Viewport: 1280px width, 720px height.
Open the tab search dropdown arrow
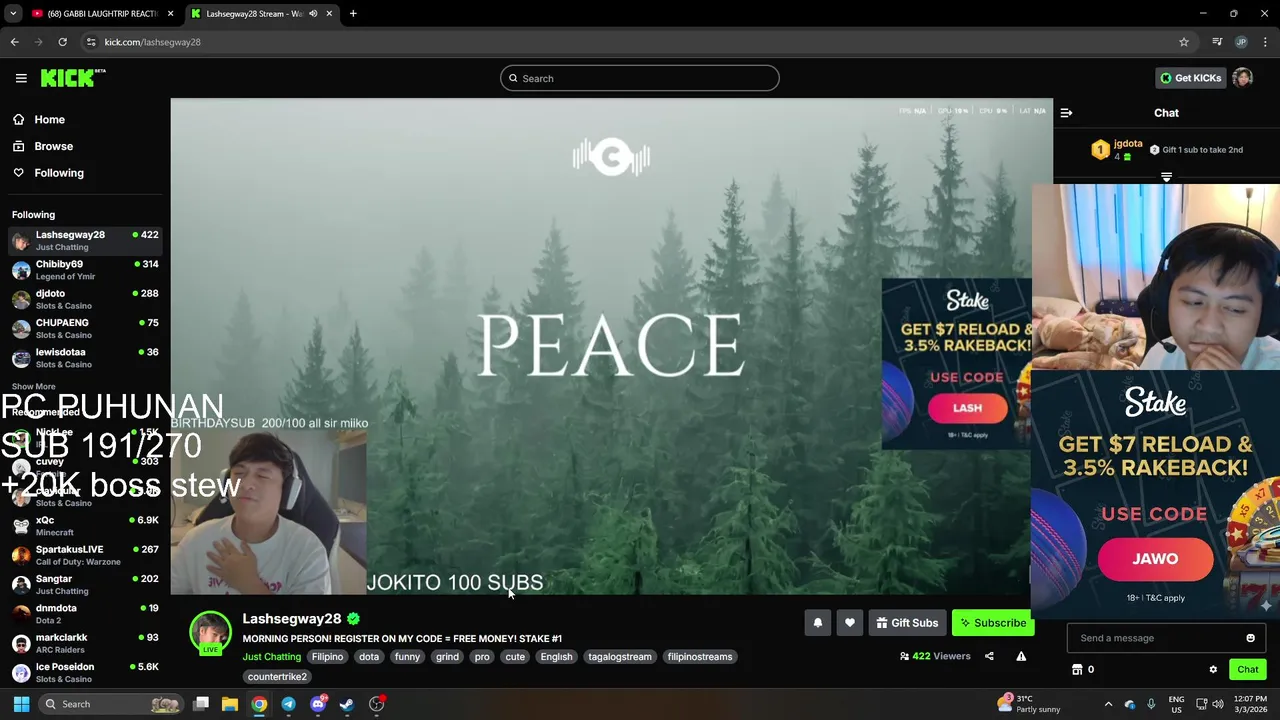(12, 14)
